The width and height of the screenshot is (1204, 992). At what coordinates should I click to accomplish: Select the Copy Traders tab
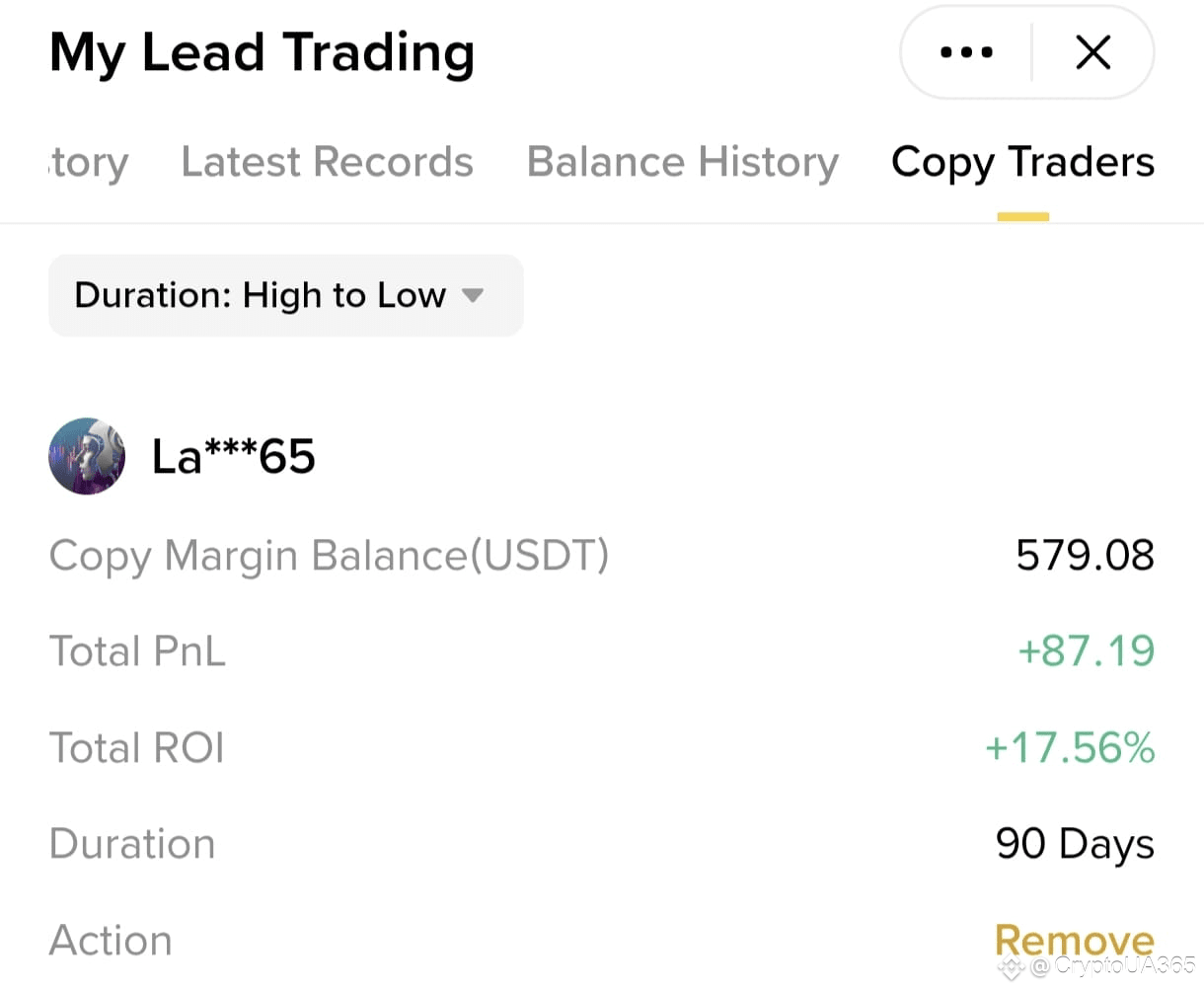pyautogui.click(x=1022, y=162)
